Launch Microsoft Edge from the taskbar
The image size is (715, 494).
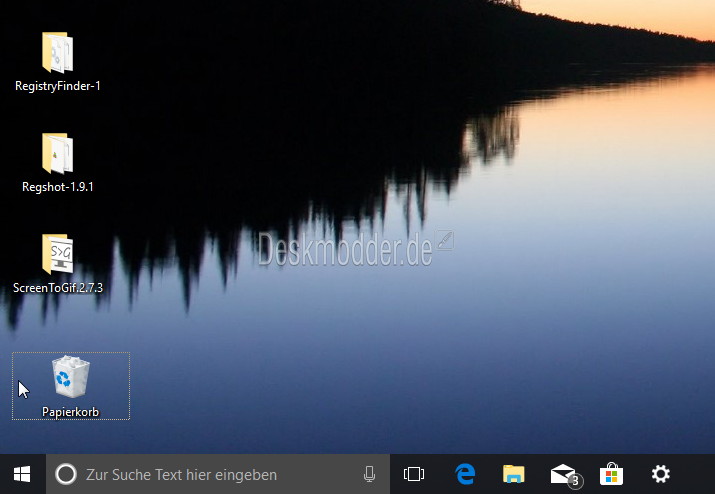coord(465,474)
